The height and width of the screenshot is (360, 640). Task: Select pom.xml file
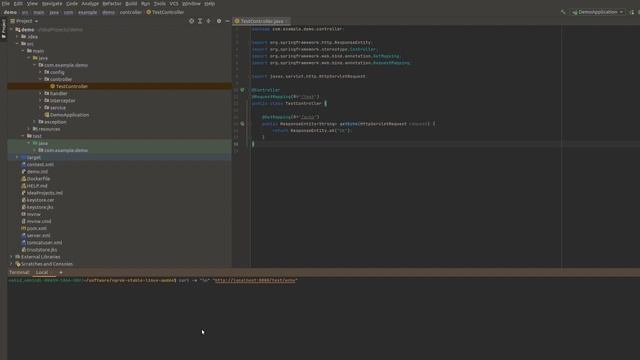pos(34,229)
